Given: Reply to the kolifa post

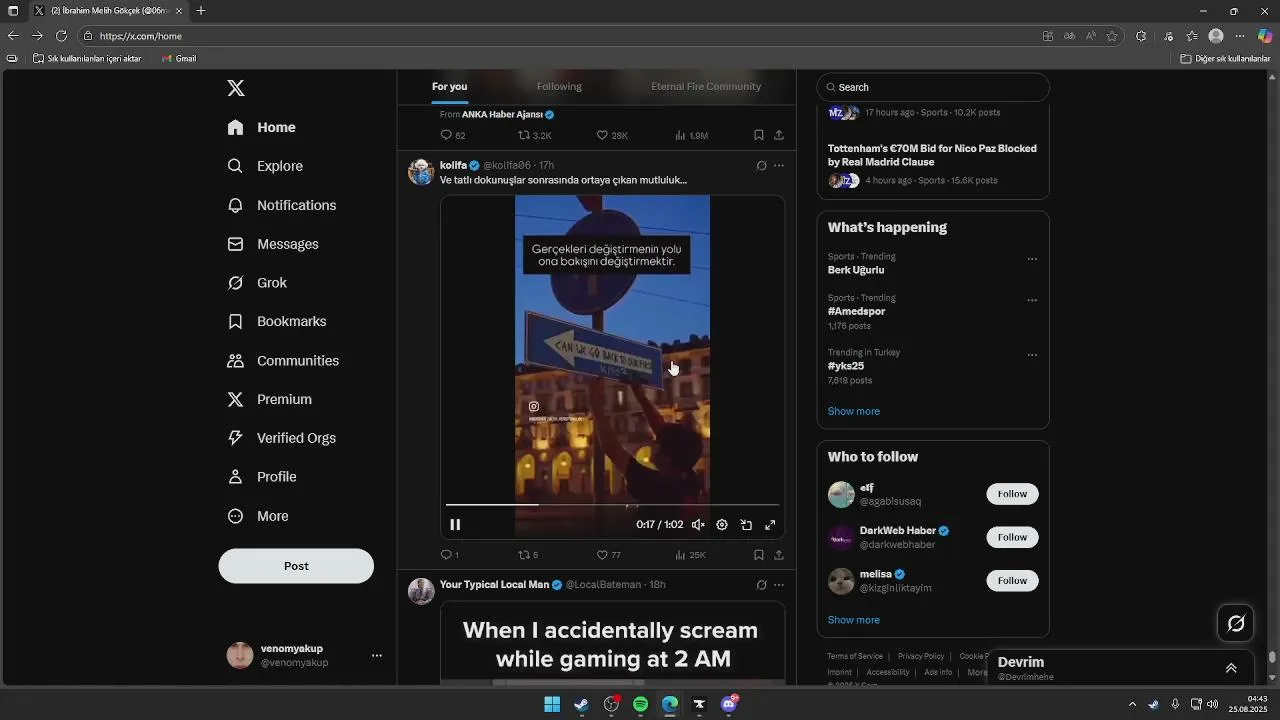Looking at the screenshot, I should [449, 555].
